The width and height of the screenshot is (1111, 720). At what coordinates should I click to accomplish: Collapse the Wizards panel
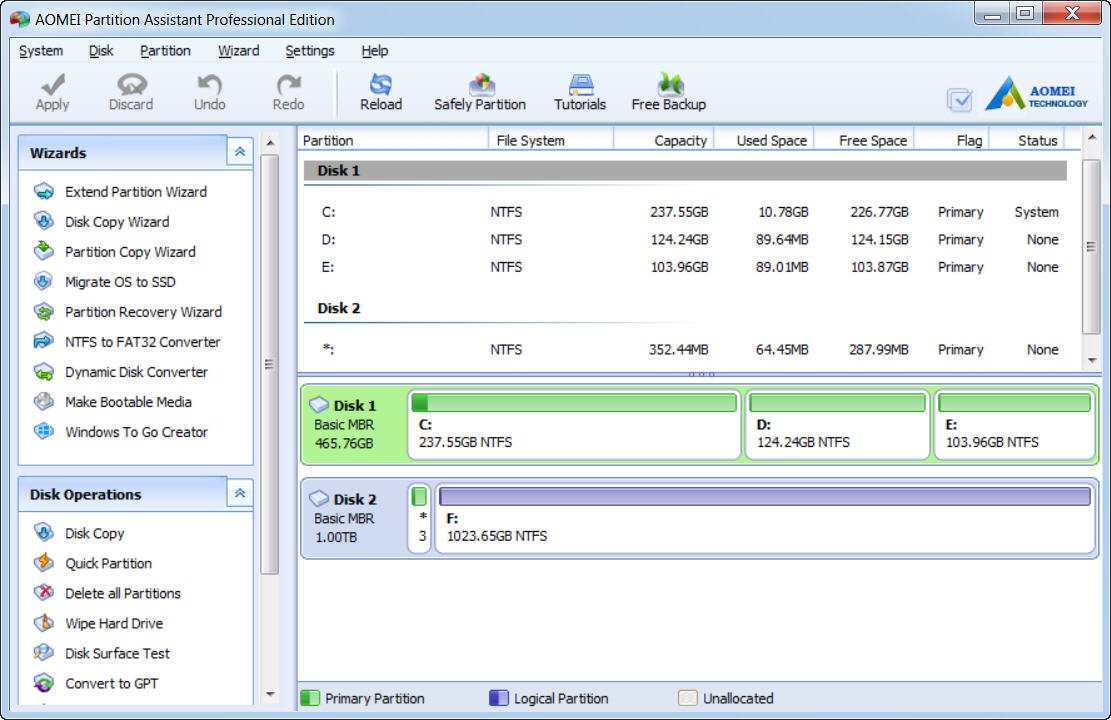[x=240, y=152]
